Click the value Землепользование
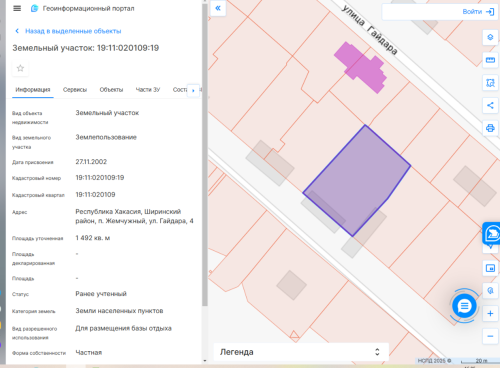This screenshot has width=500, height=368. [x=106, y=137]
